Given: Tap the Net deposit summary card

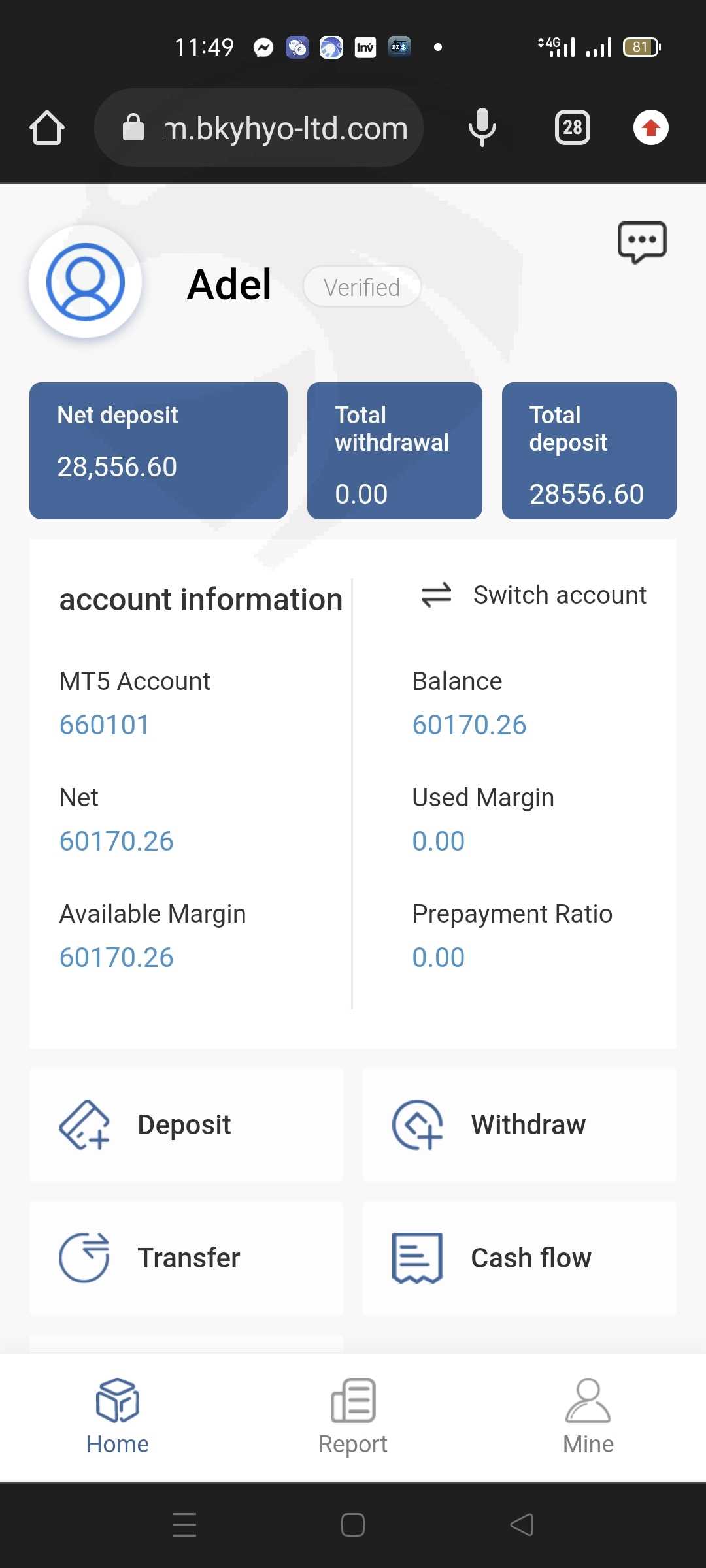Looking at the screenshot, I should pyautogui.click(x=158, y=451).
